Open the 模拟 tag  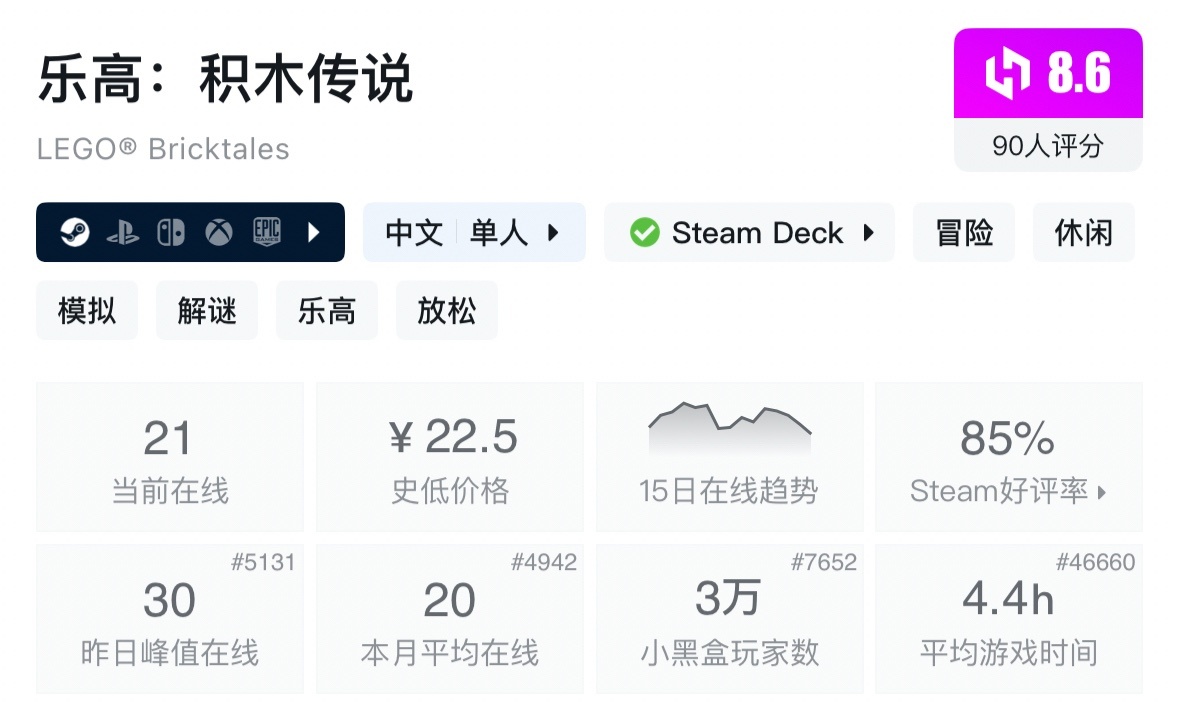pos(87,311)
